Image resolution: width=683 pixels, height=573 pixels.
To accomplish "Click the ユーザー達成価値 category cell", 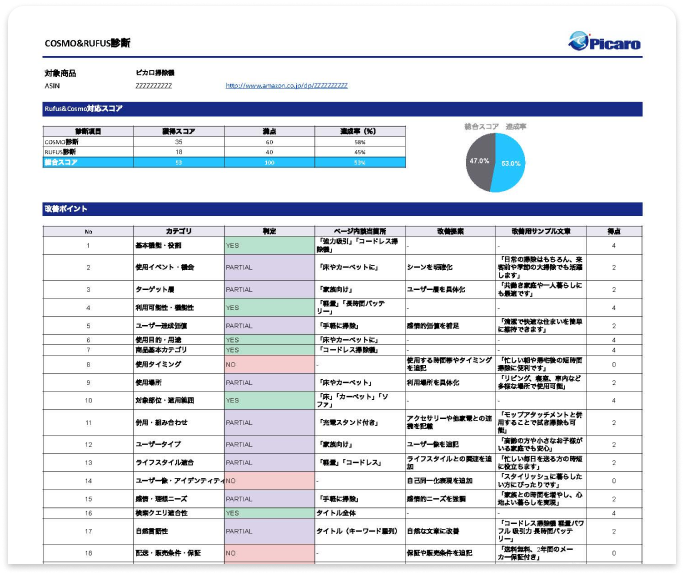I will [179, 325].
